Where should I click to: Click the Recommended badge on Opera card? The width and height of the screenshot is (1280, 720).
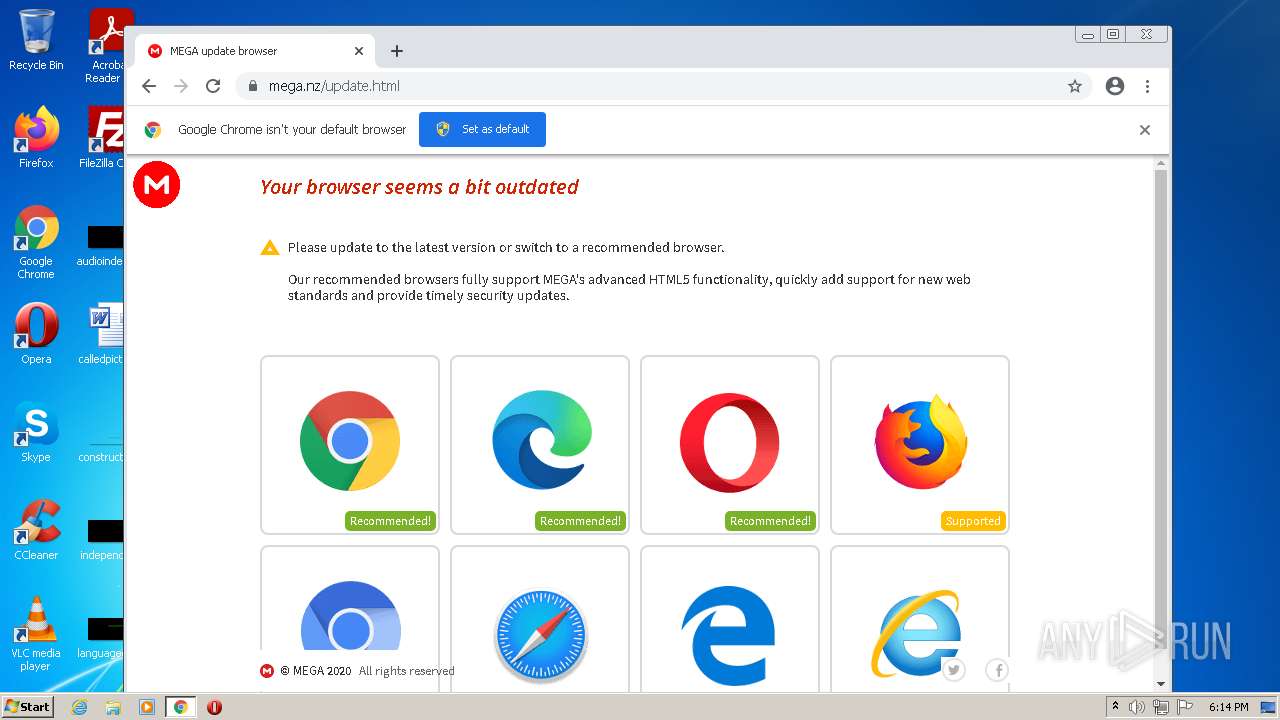(770, 521)
